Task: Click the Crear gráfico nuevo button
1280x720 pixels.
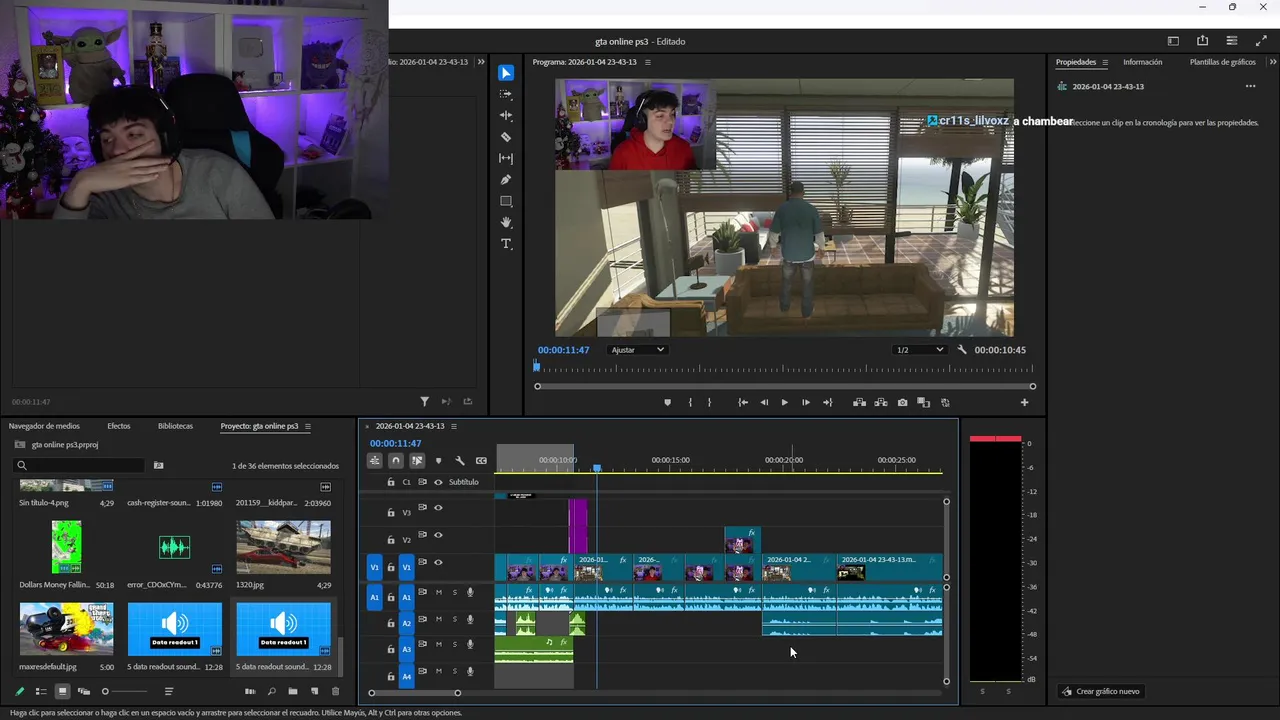Action: click(x=1100, y=691)
